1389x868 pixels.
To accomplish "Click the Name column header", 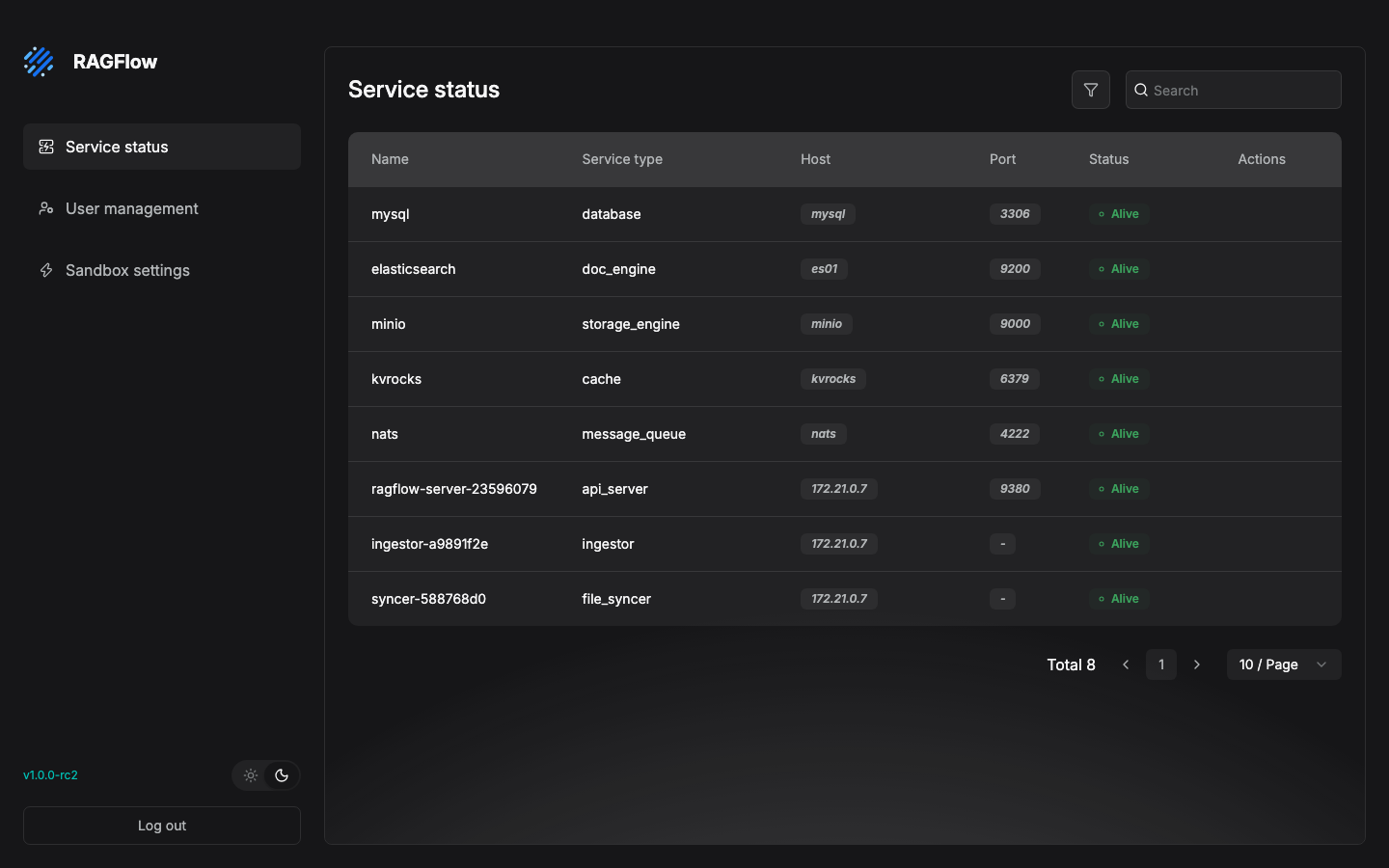I will click(x=390, y=159).
